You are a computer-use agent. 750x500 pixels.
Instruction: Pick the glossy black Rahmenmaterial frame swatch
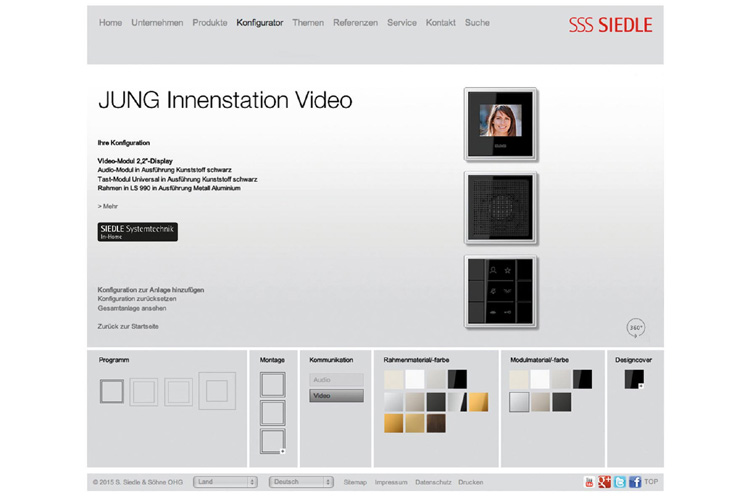tap(457, 379)
